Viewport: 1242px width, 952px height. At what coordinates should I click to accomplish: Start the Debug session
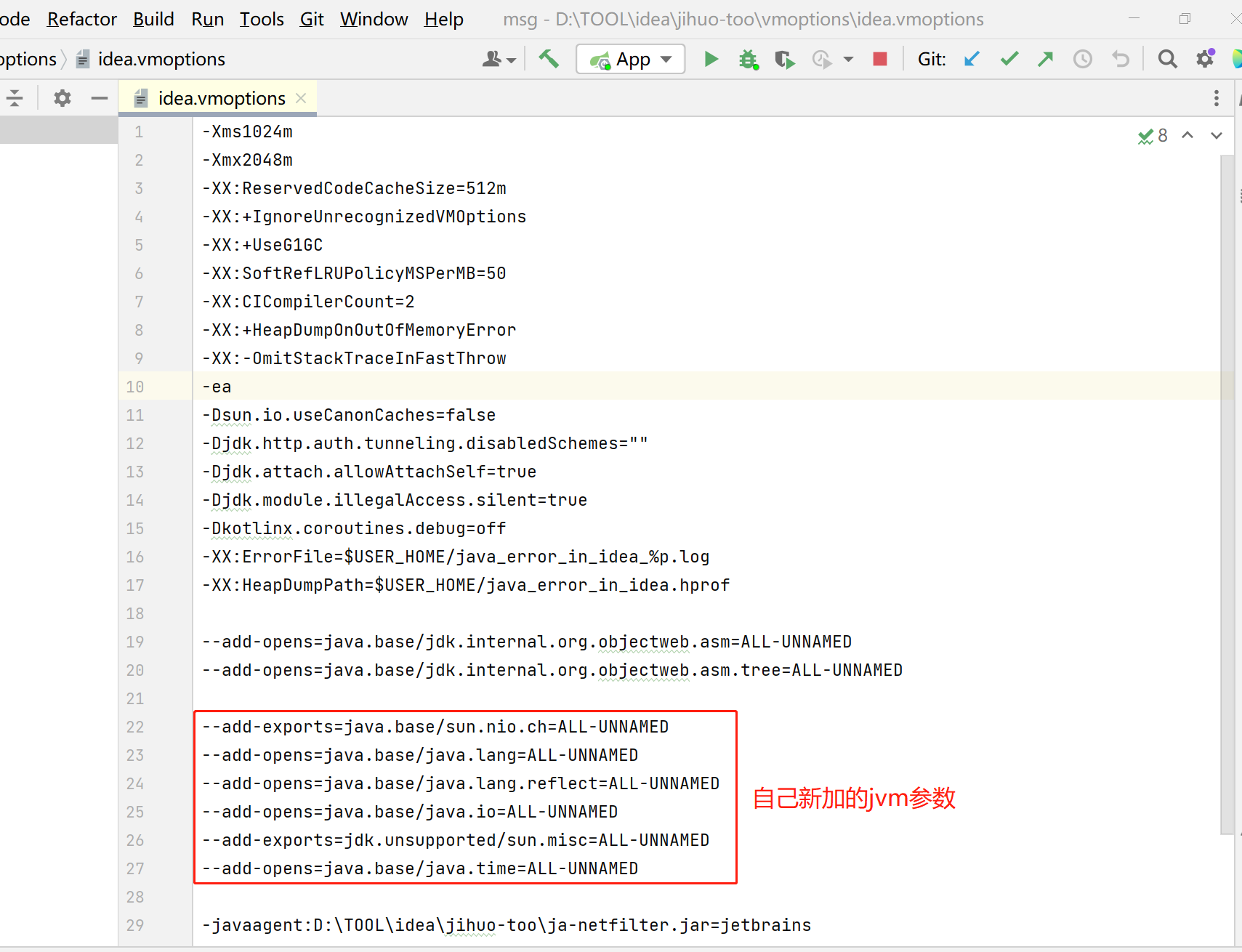pos(749,59)
